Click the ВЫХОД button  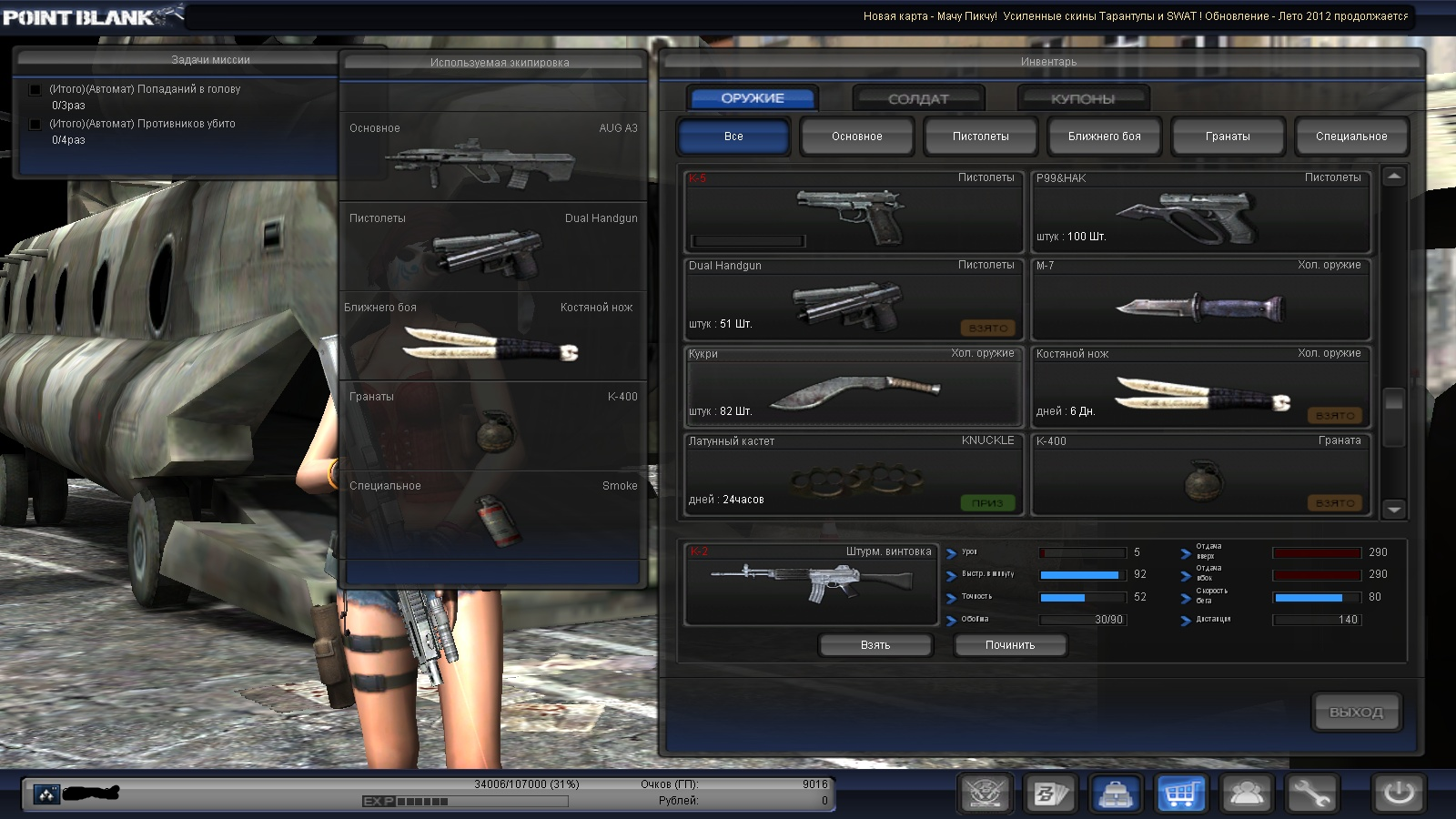click(1356, 712)
